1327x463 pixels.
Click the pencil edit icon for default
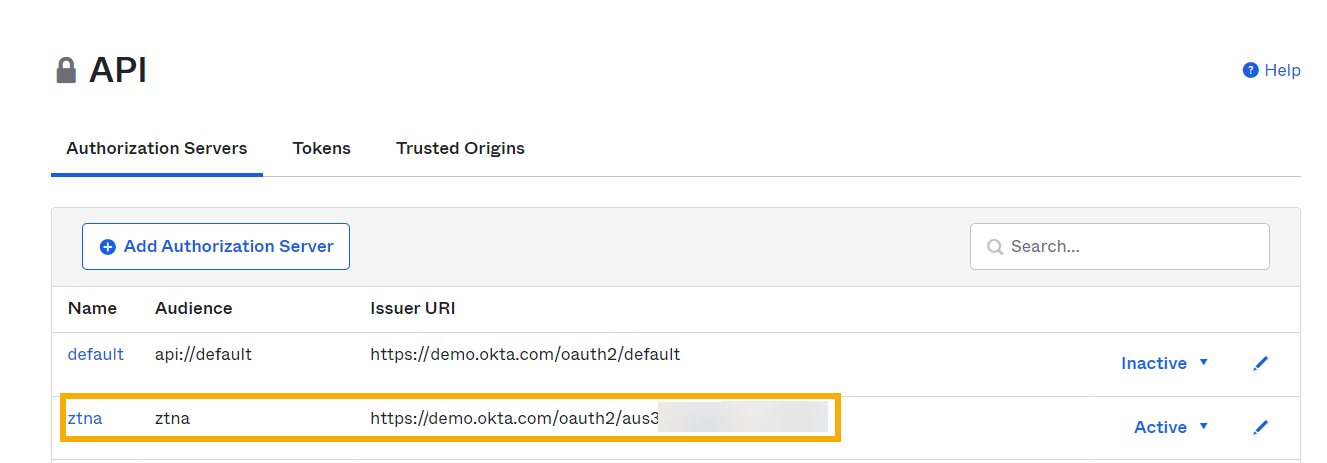click(1260, 363)
